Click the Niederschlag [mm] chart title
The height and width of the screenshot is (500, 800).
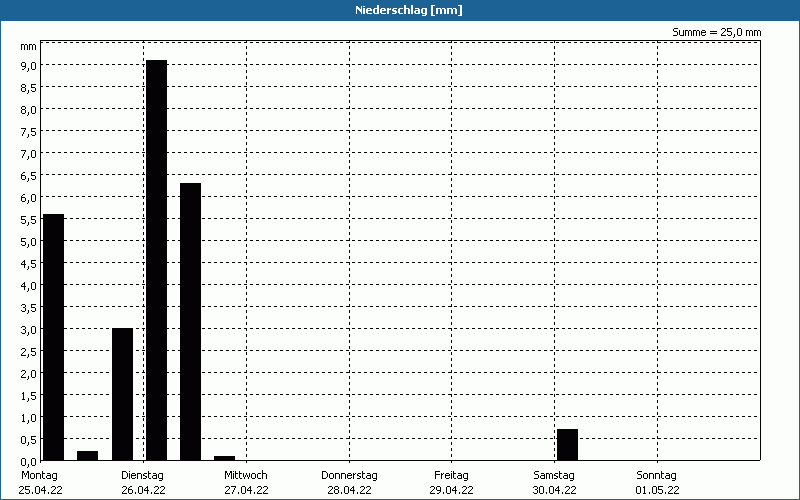pyautogui.click(x=409, y=10)
